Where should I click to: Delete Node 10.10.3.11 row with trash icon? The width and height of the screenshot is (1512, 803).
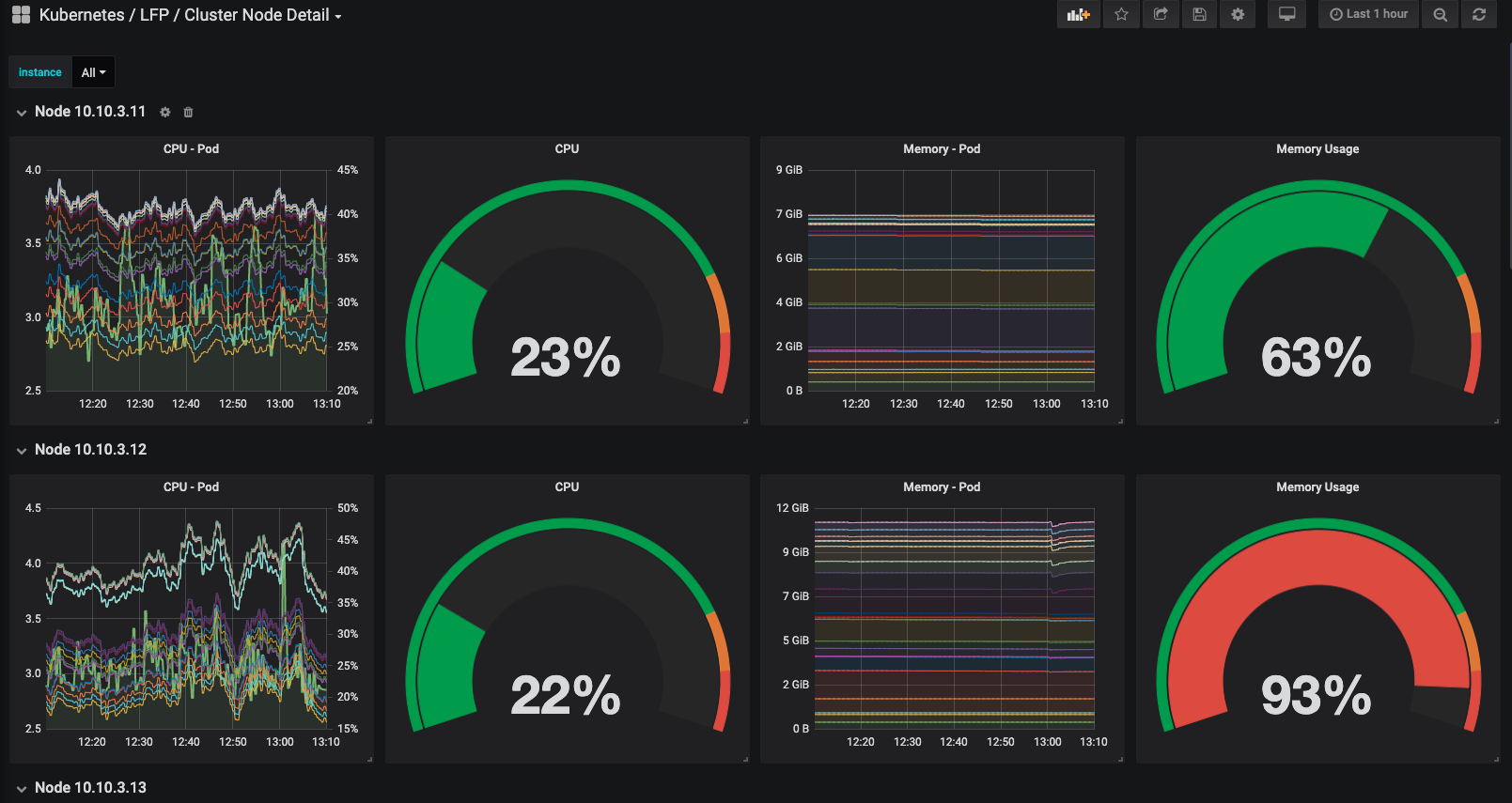[x=188, y=112]
